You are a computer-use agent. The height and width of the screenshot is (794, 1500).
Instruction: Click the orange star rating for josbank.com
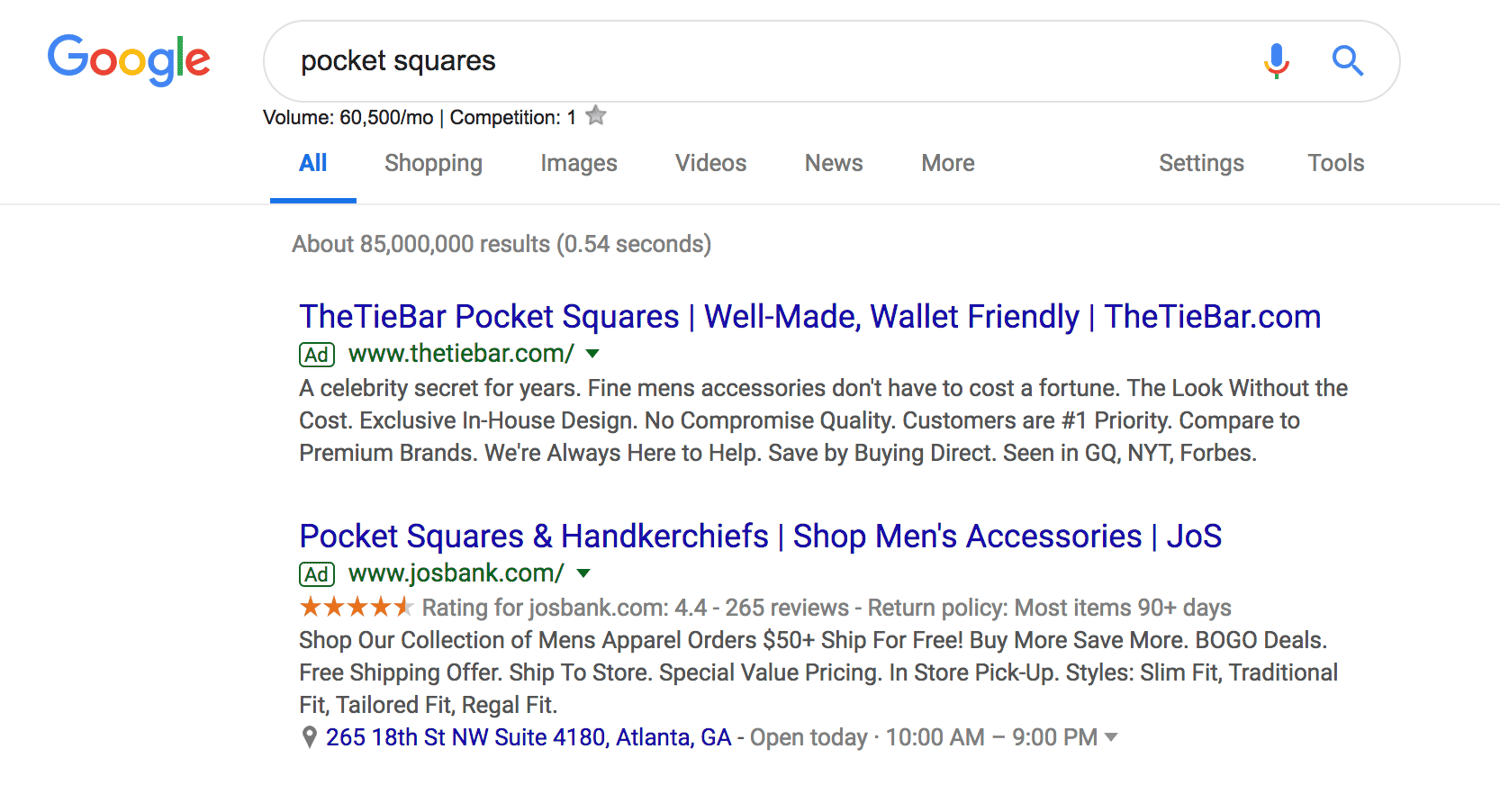coord(355,607)
